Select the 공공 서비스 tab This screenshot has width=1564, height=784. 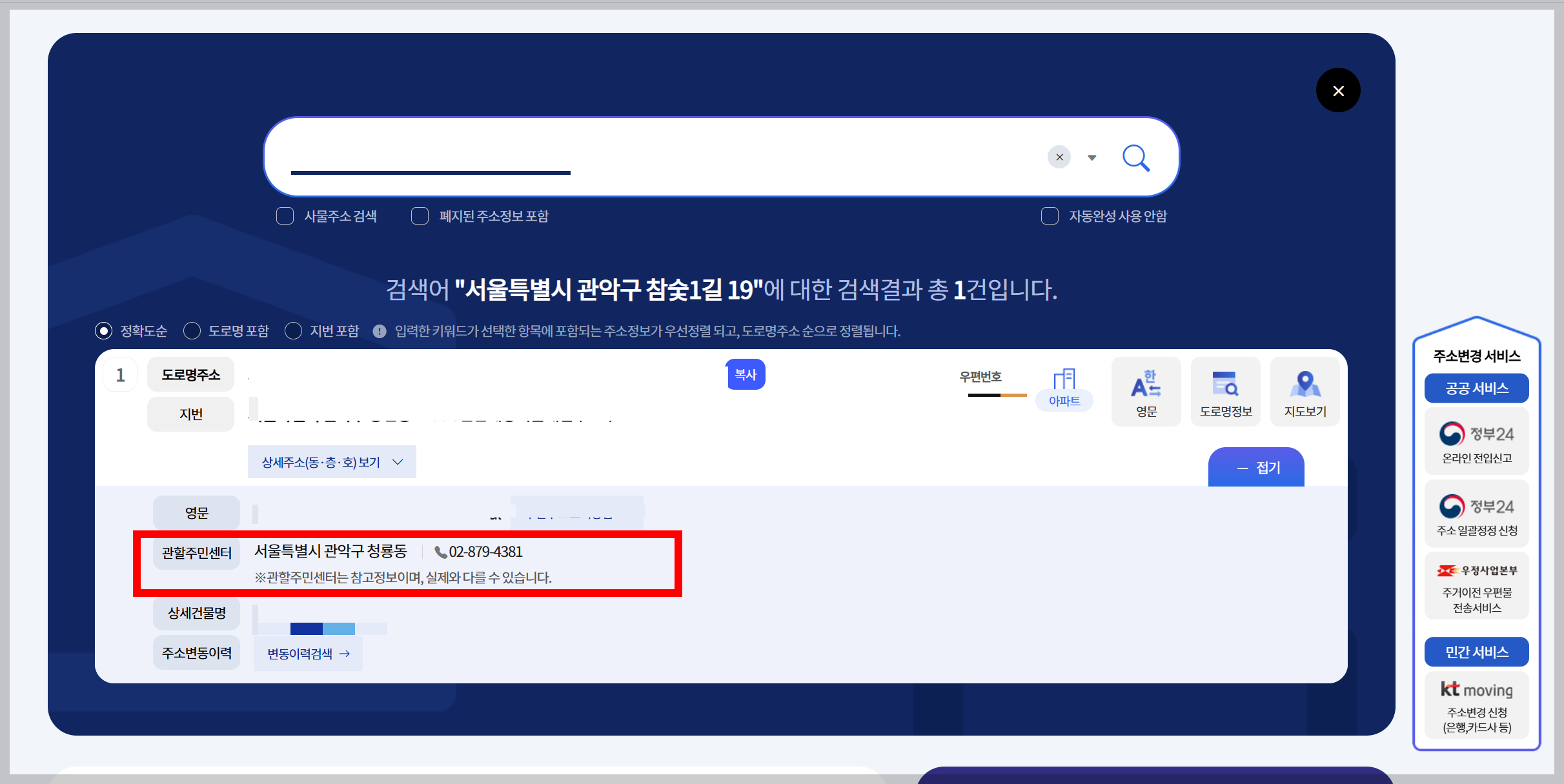1476,388
